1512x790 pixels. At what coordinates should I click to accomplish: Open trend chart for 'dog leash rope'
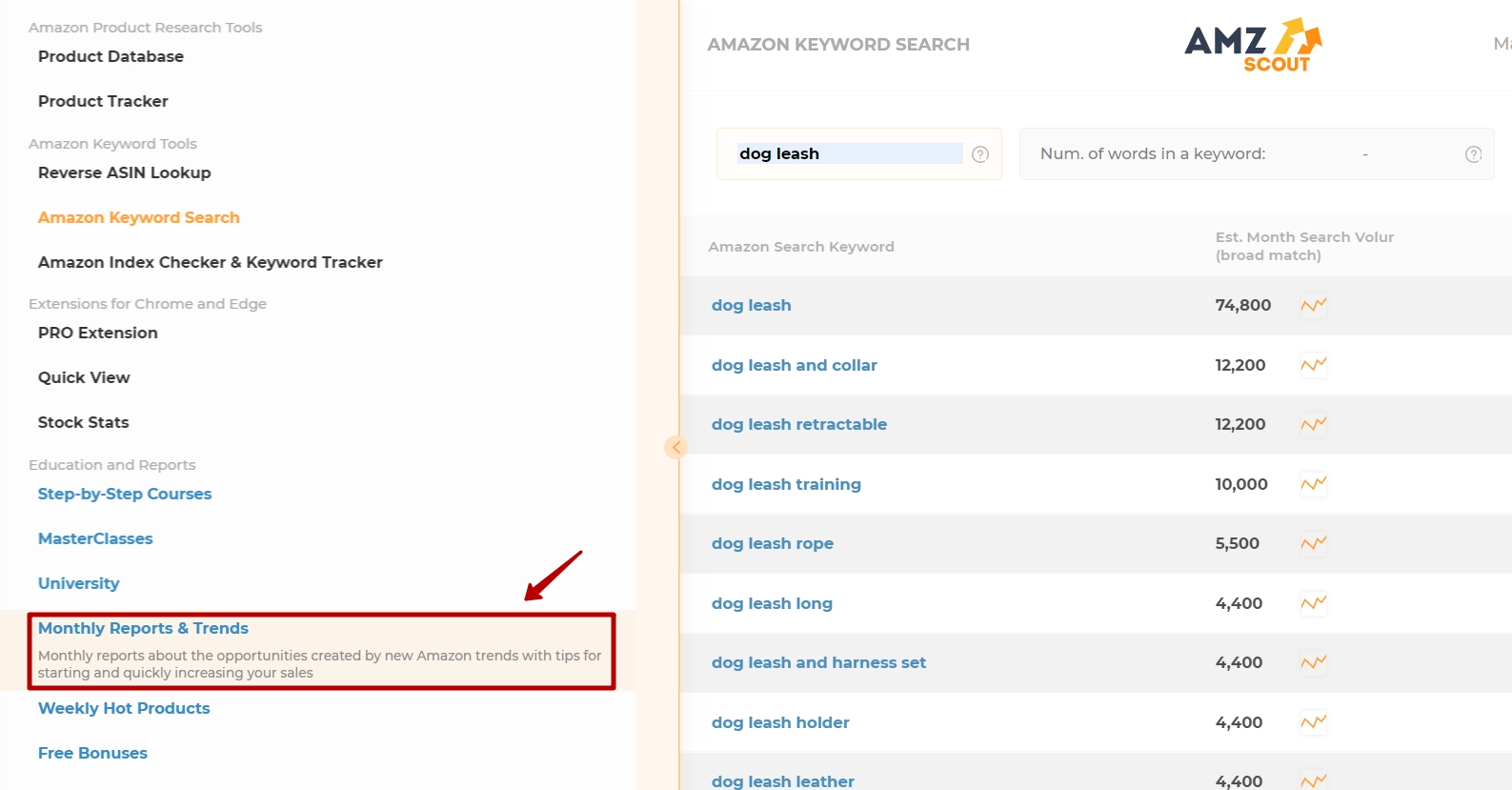click(1314, 543)
